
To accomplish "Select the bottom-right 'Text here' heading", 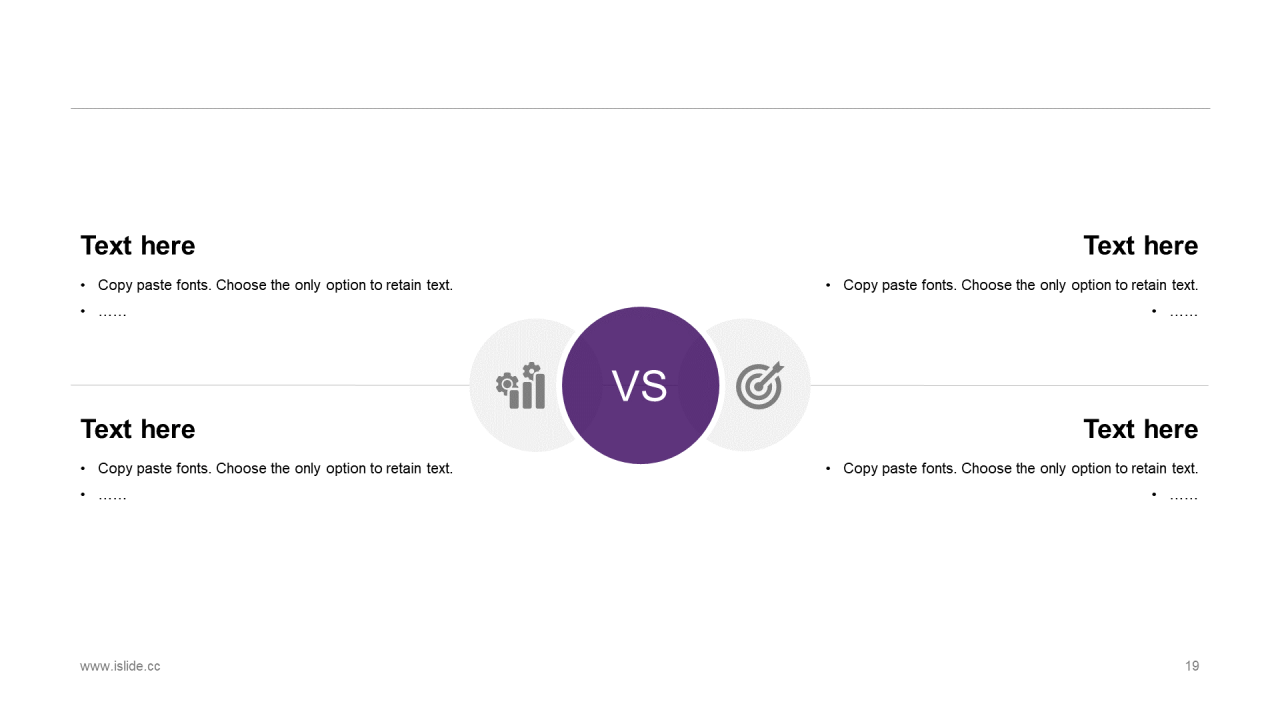I will click(1141, 429).
